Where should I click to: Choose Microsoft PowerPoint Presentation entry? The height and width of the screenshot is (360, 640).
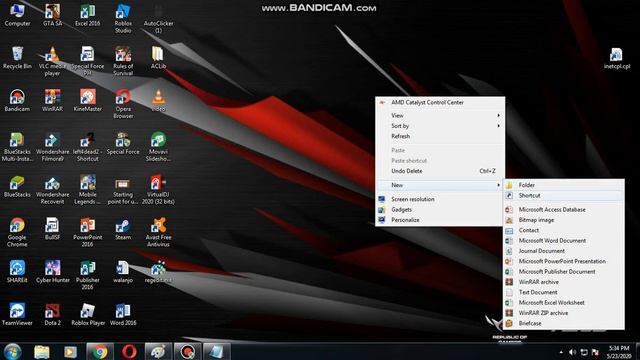coord(564,261)
